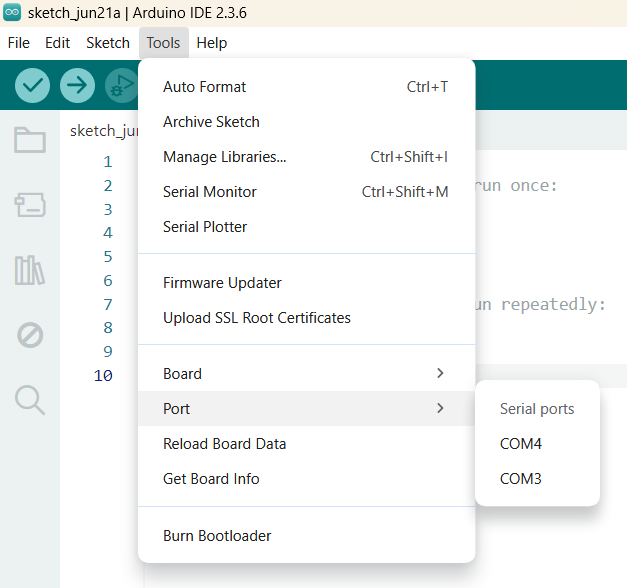The image size is (627, 588).
Task: Select Archive Sketch menu entry
Action: click(x=306, y=122)
